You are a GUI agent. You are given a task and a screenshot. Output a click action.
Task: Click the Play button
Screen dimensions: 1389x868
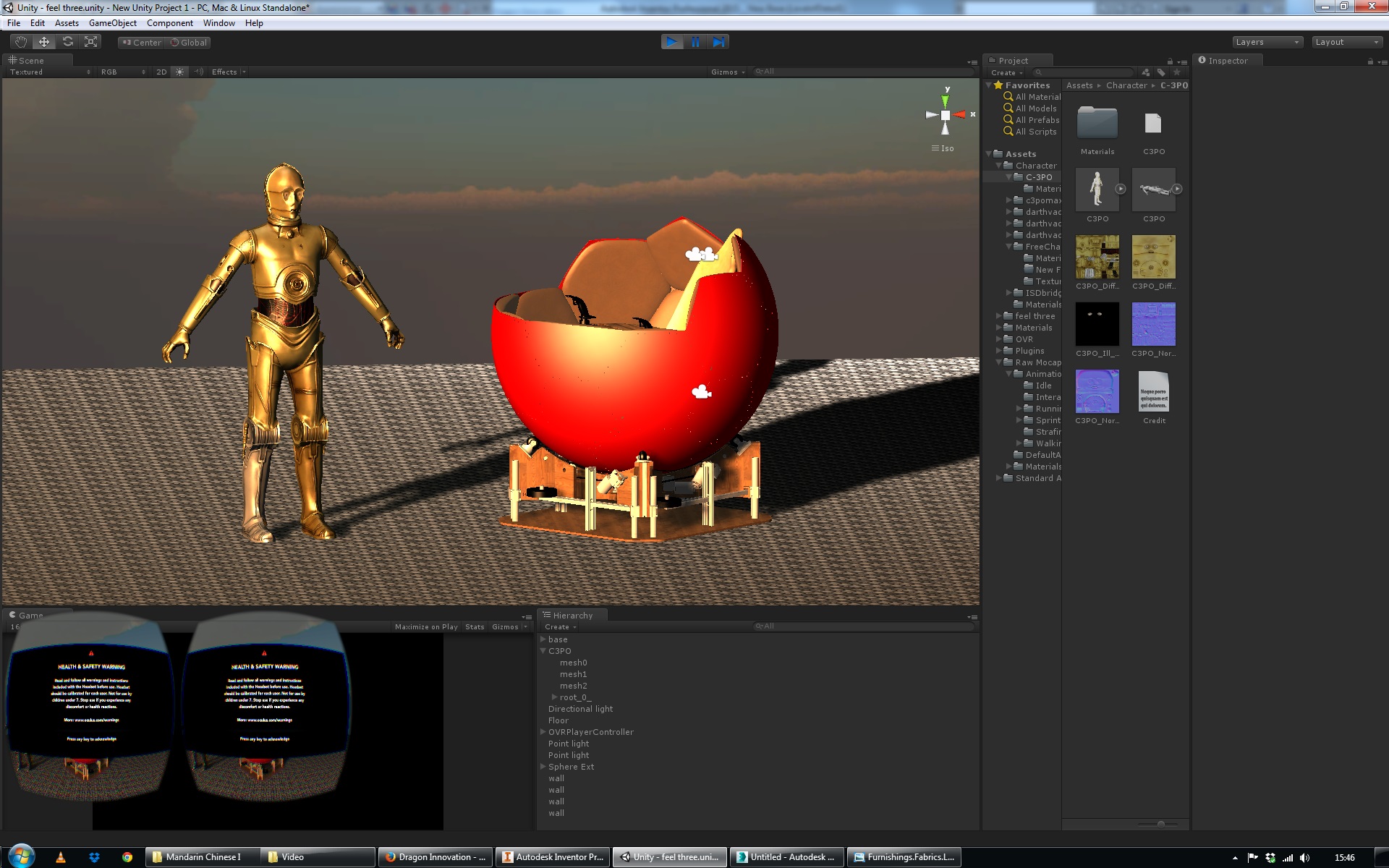(x=672, y=42)
